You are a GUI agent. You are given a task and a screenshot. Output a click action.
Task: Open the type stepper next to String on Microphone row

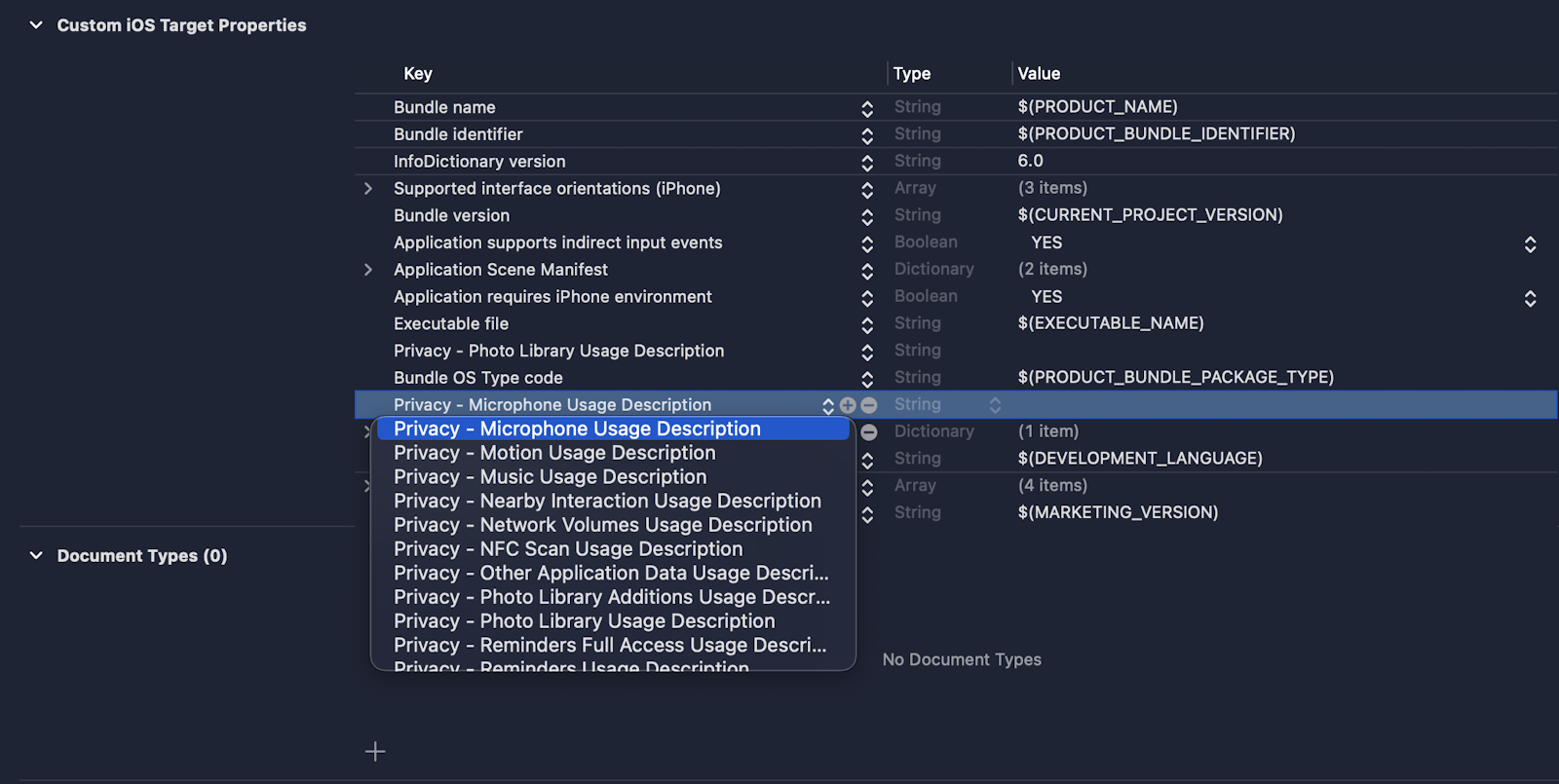(x=995, y=405)
